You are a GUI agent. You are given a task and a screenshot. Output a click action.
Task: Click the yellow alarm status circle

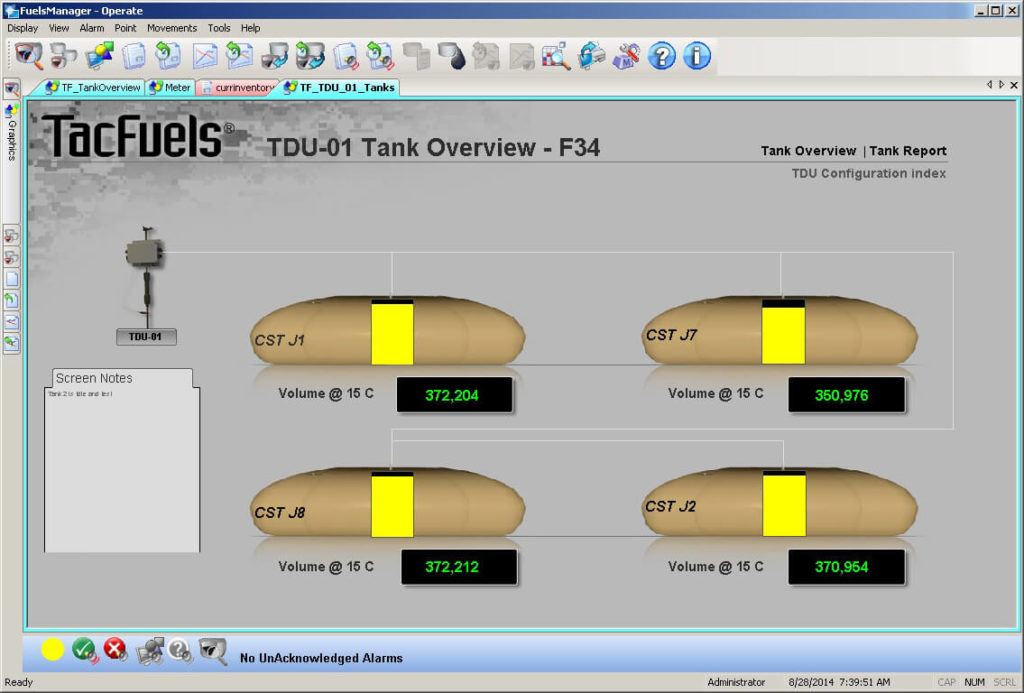pos(52,650)
